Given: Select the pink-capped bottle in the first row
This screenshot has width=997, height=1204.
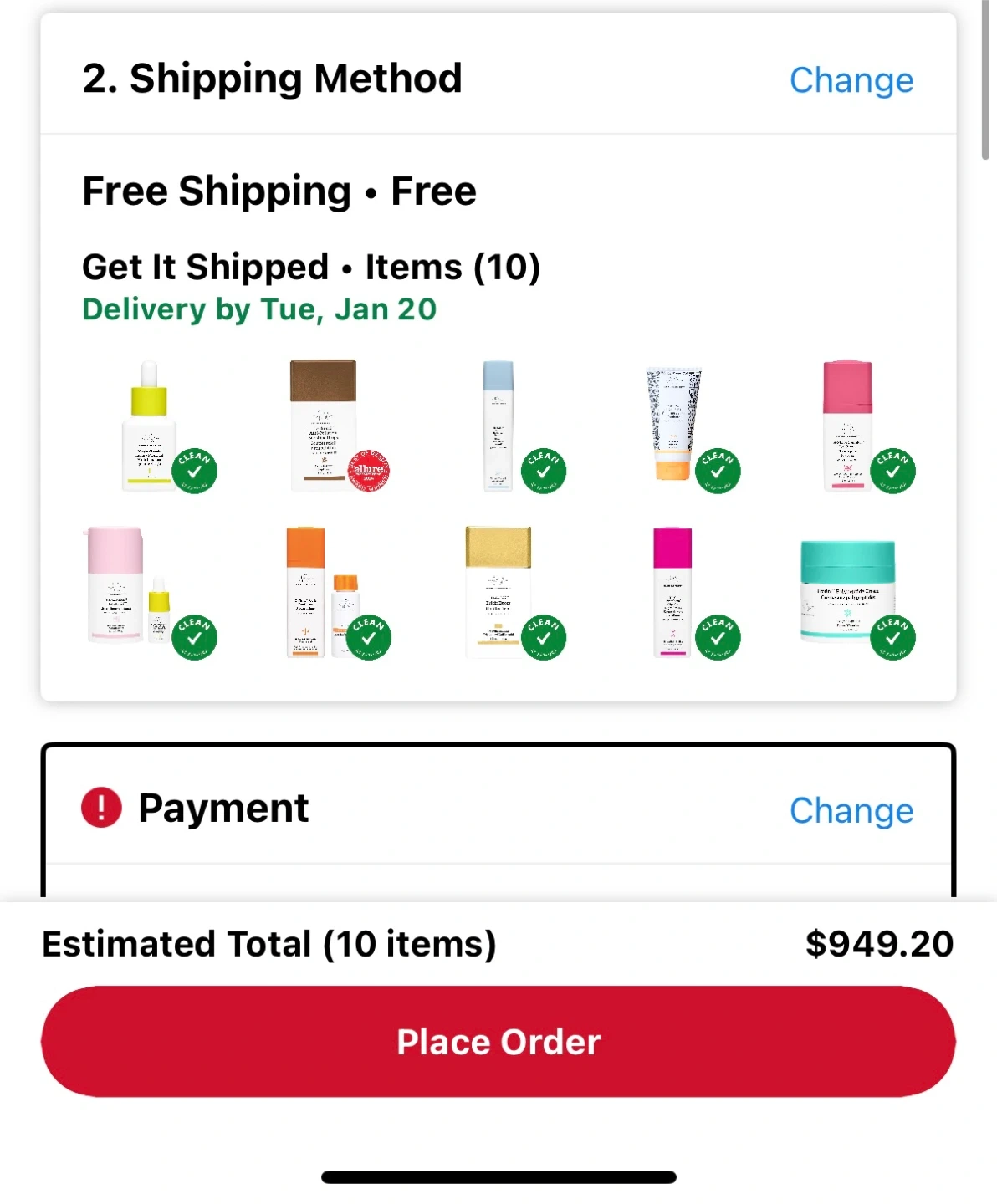Looking at the screenshot, I should pyautogui.click(x=847, y=426).
